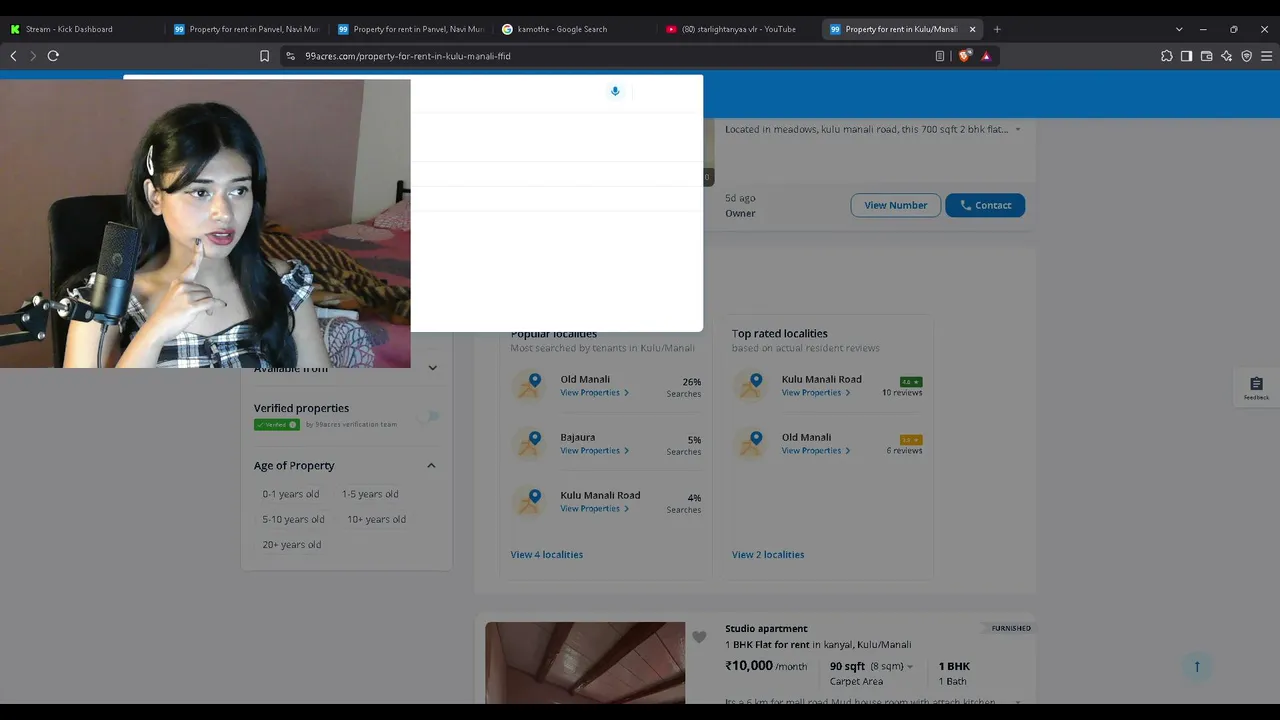The width and height of the screenshot is (1280, 720).
Task: Switch to the kamothe - Google Search tab
Action: [x=574, y=29]
